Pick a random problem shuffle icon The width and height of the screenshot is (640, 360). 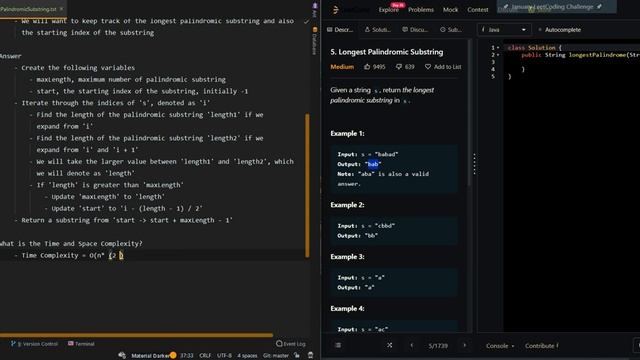(x=390, y=345)
